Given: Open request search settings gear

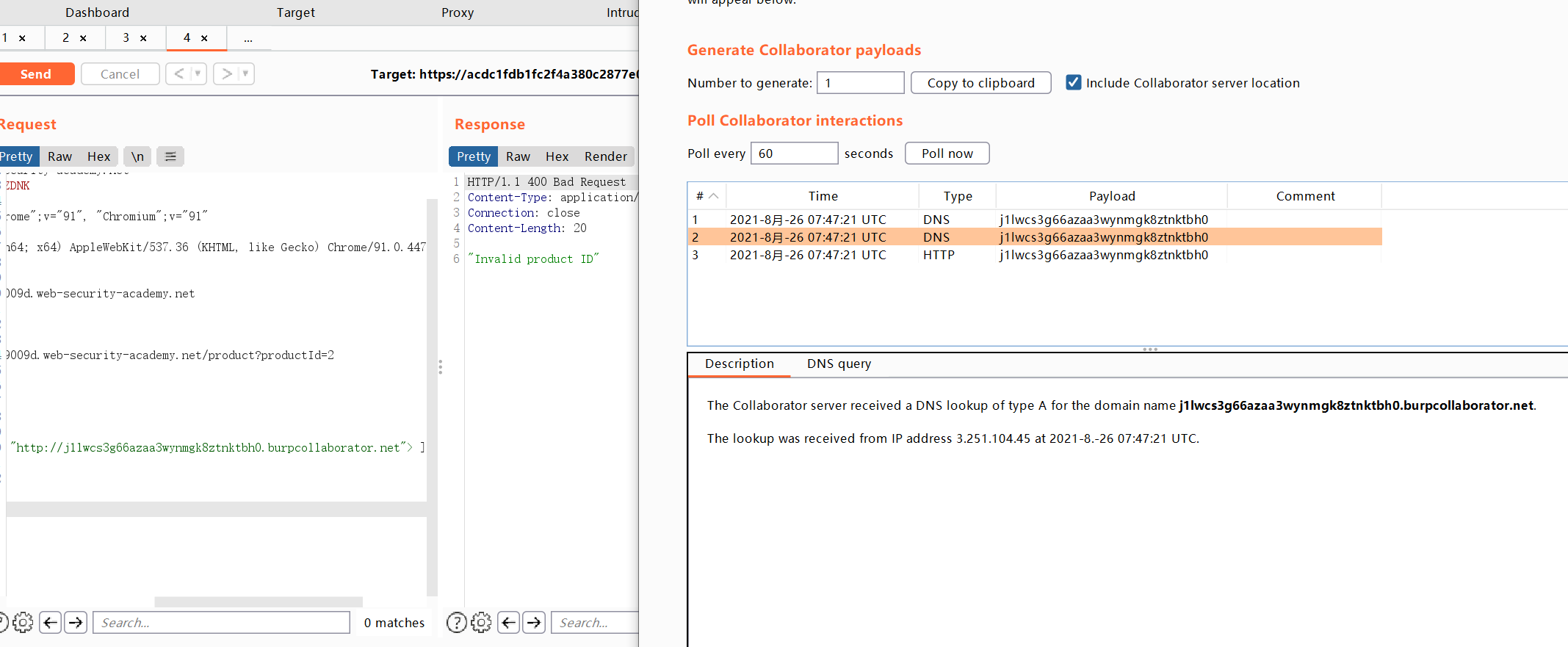Looking at the screenshot, I should pos(23,623).
